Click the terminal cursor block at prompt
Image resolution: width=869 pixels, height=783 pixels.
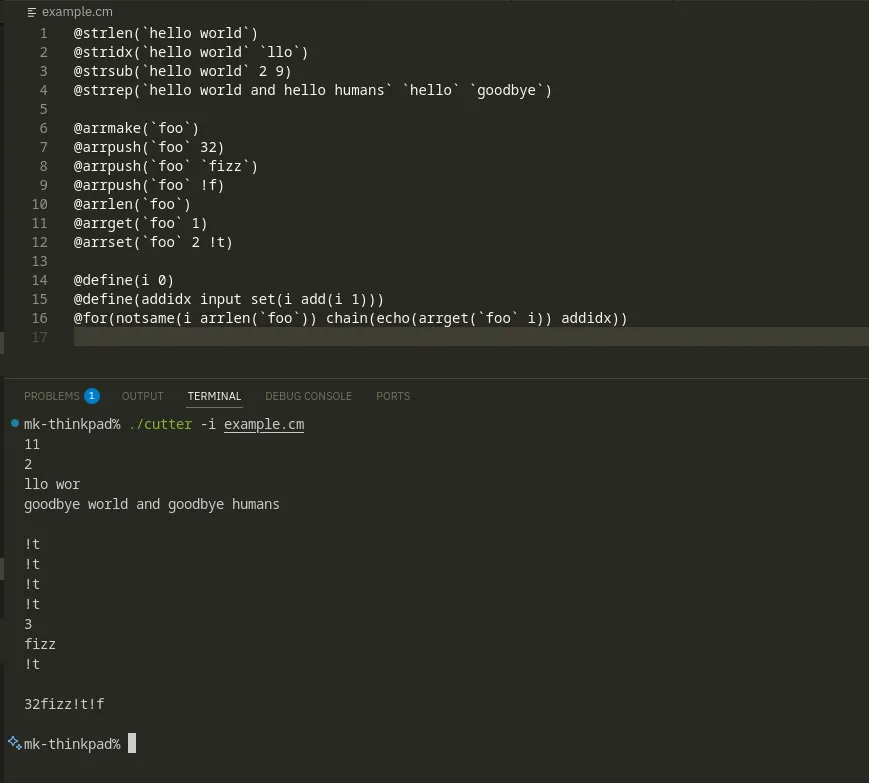pos(132,743)
